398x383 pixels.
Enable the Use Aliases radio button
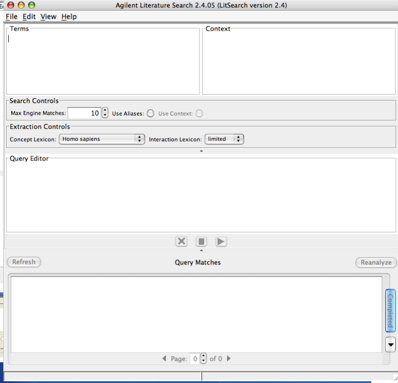[x=151, y=113]
